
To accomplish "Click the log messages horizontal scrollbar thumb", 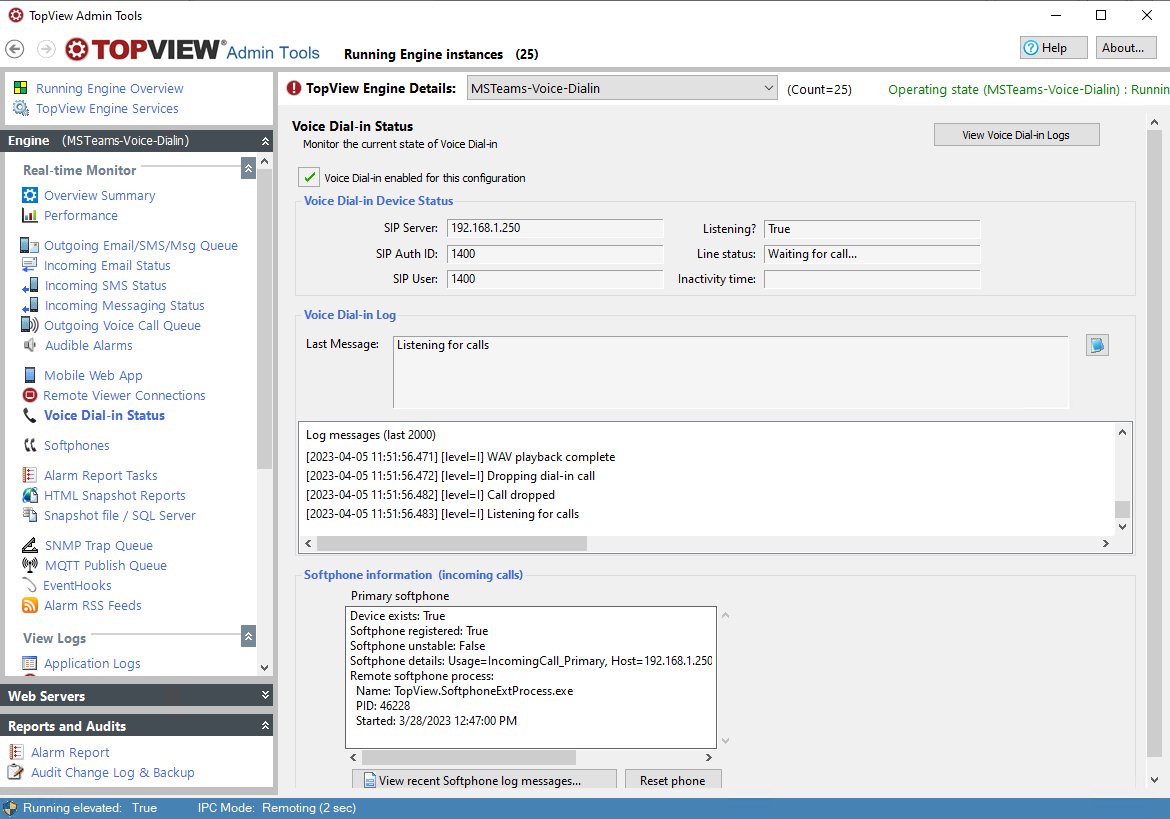I will [x=452, y=544].
